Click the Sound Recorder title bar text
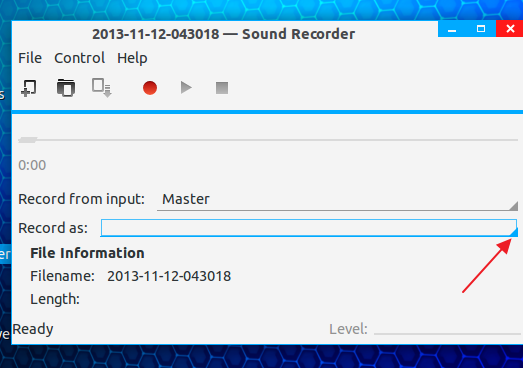Image resolution: width=523 pixels, height=368 pixels. point(223,34)
